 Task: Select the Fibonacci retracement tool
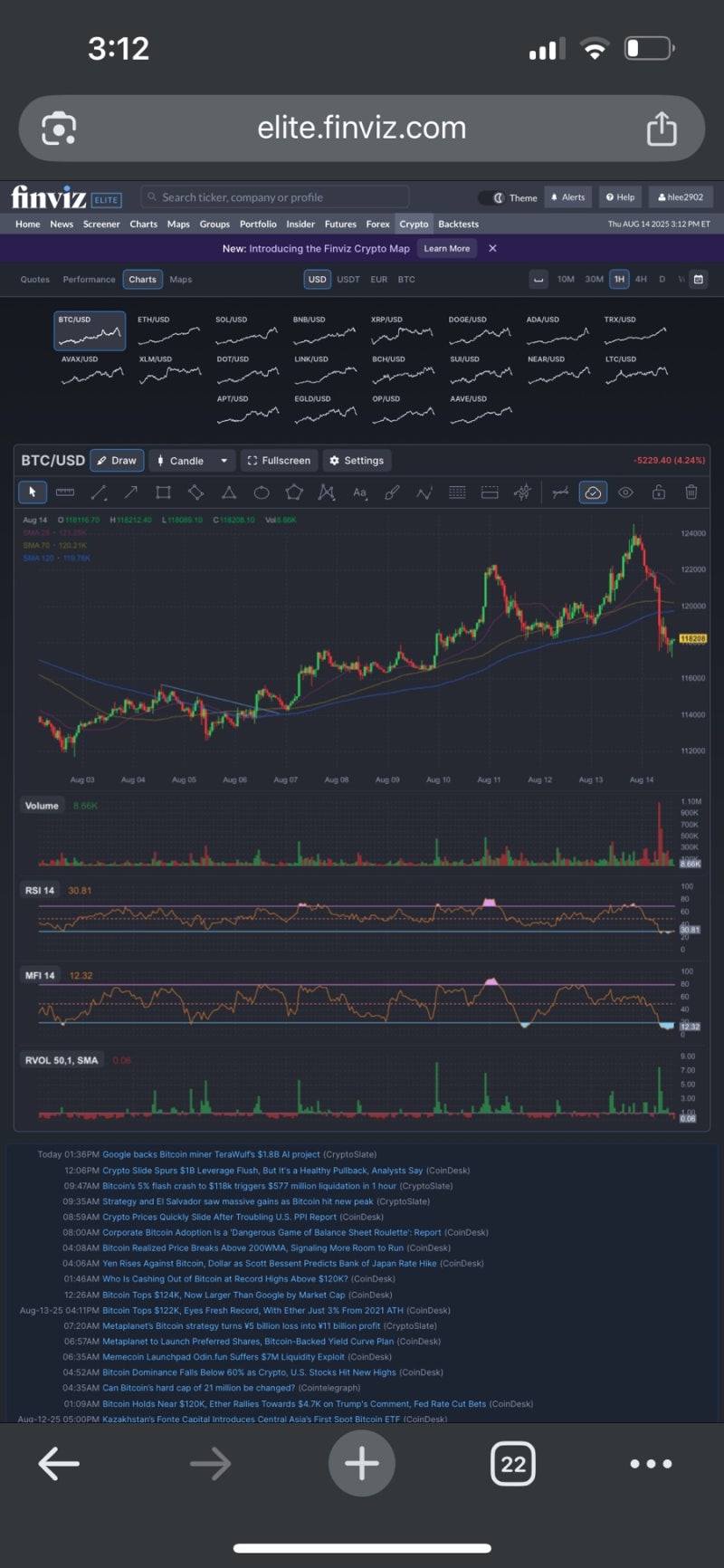coord(457,492)
